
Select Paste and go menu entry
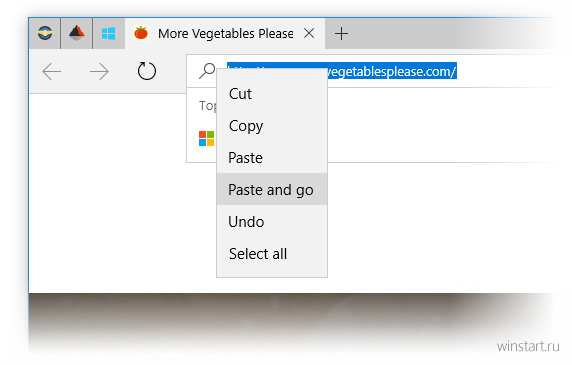pos(272,190)
